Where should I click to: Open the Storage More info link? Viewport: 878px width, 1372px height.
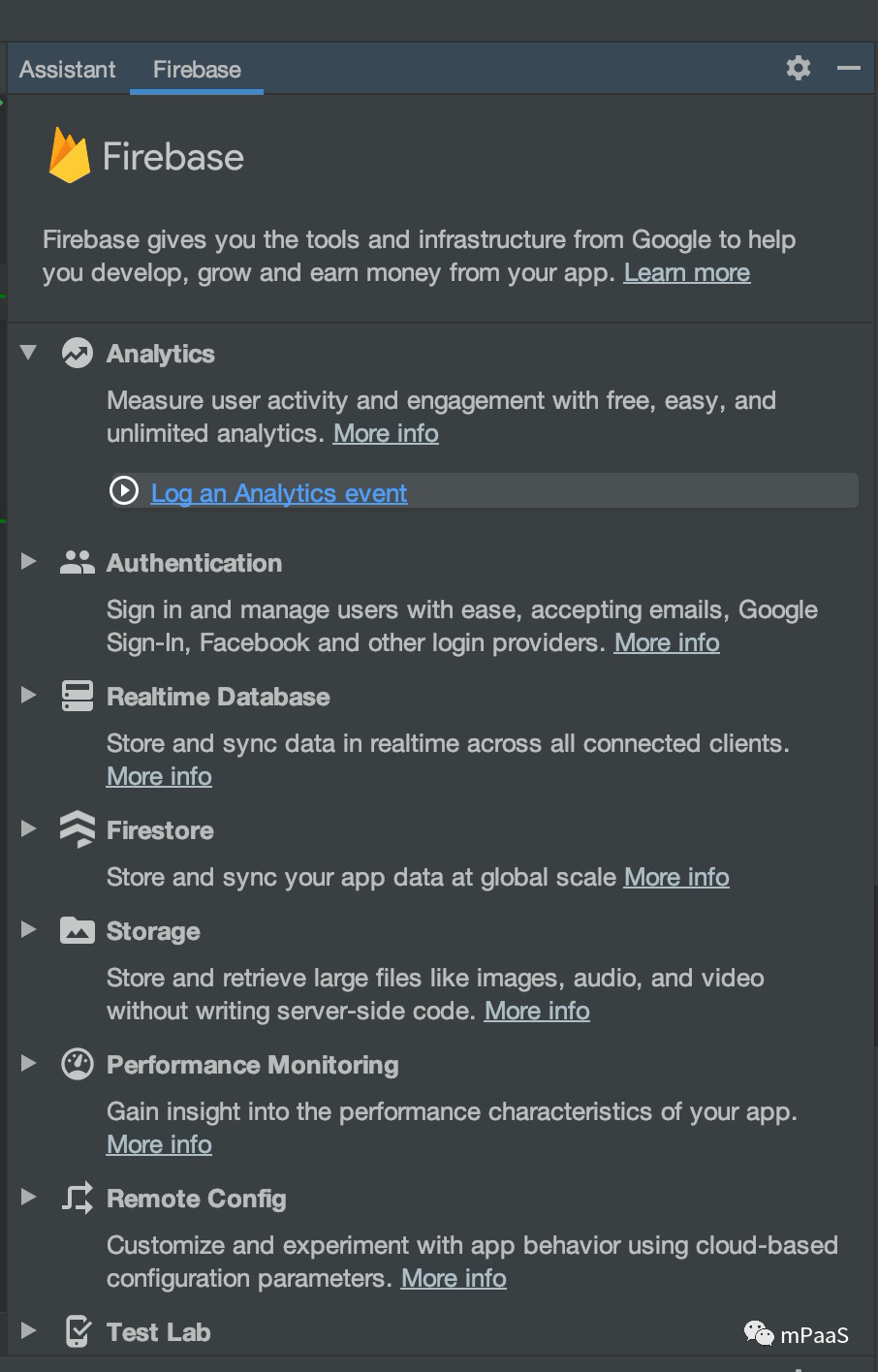(537, 1012)
